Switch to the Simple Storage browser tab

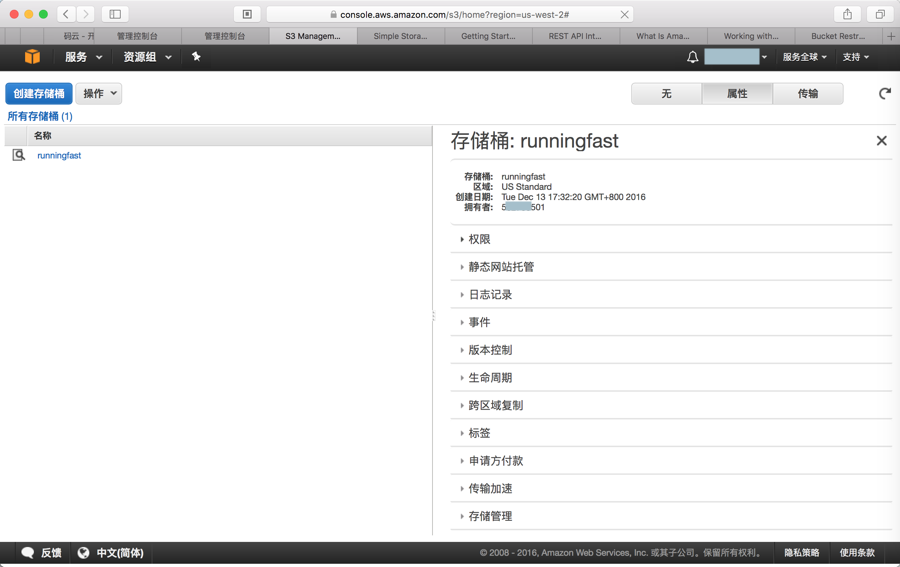(401, 36)
